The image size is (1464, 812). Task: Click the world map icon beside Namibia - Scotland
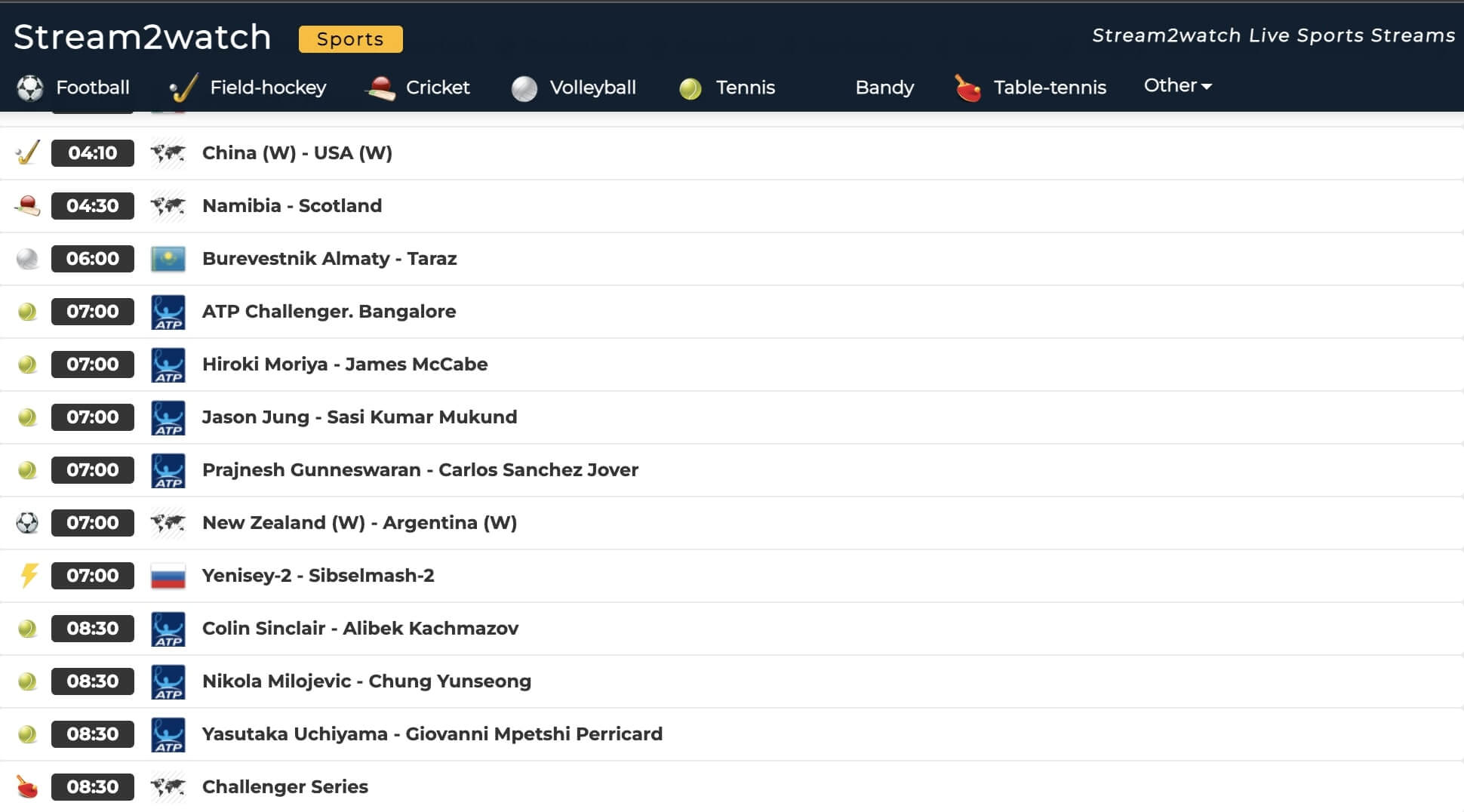coord(168,206)
